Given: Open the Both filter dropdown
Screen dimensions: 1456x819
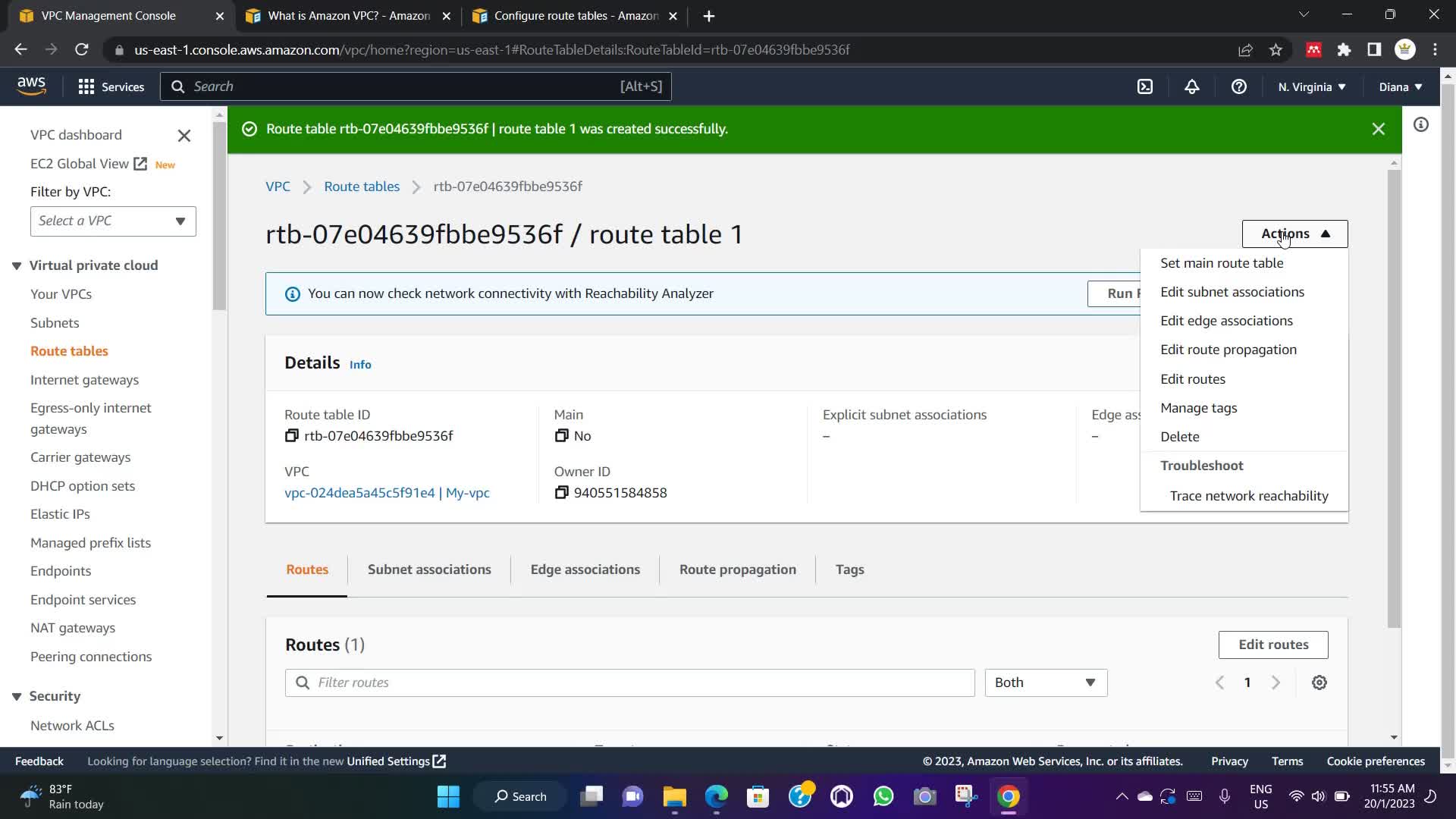Looking at the screenshot, I should coord(1046,682).
